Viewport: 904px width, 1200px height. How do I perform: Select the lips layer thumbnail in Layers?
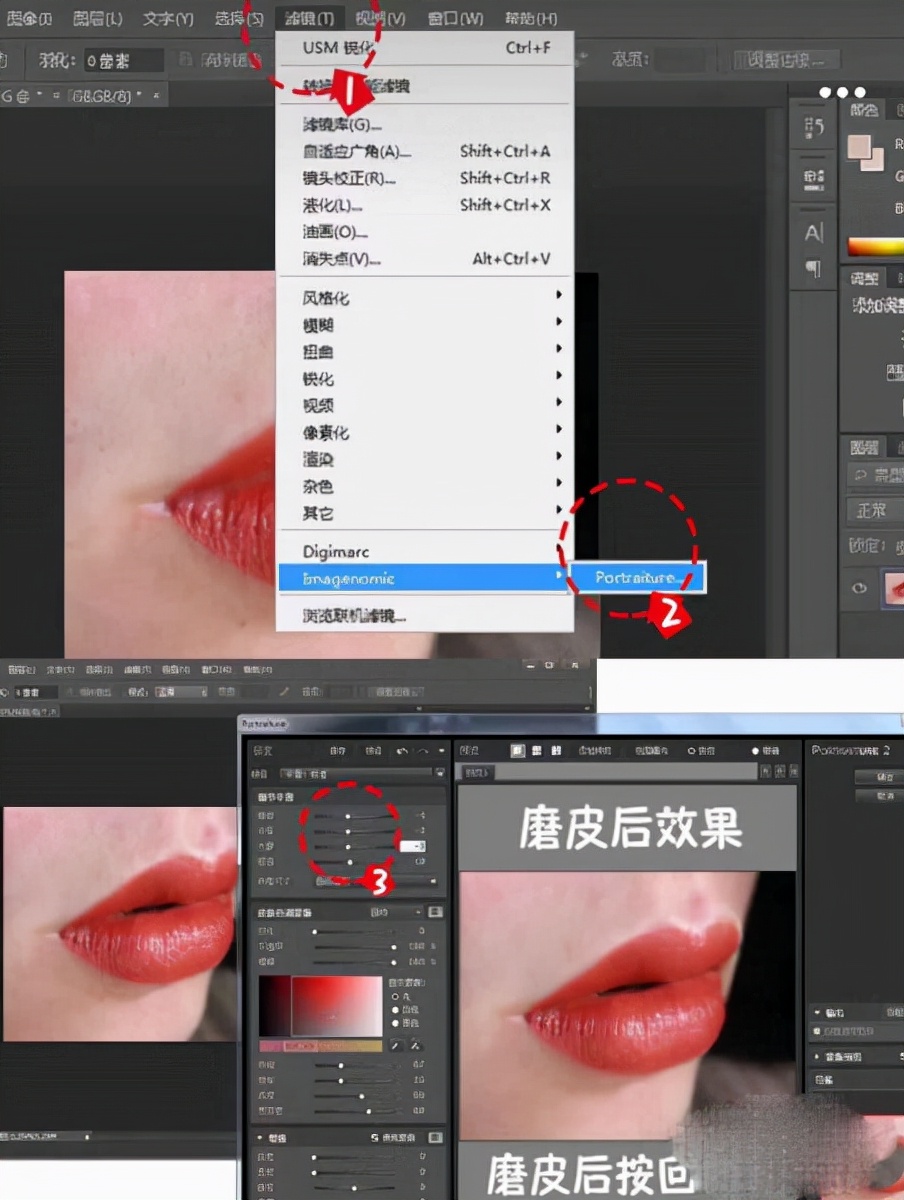(892, 589)
